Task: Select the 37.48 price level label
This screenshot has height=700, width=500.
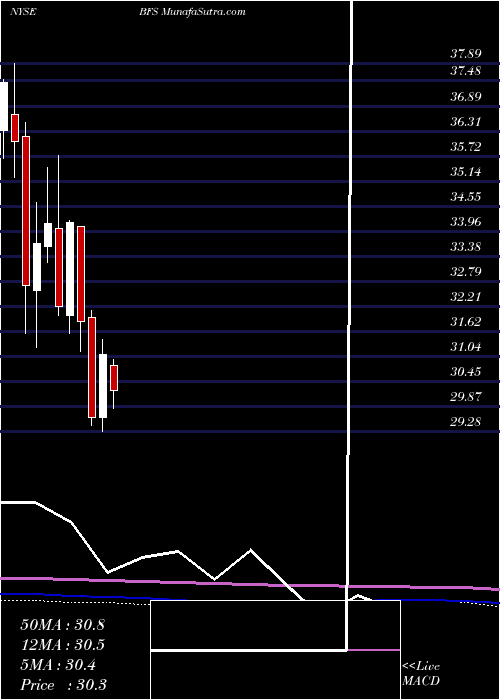Action: pos(466,71)
